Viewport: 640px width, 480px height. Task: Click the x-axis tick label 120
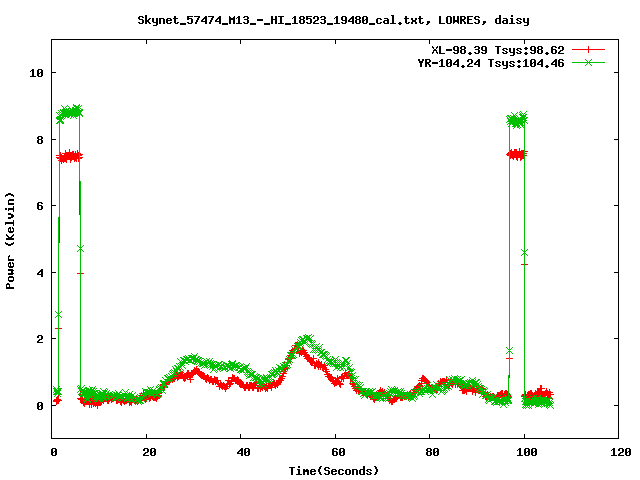(621, 452)
